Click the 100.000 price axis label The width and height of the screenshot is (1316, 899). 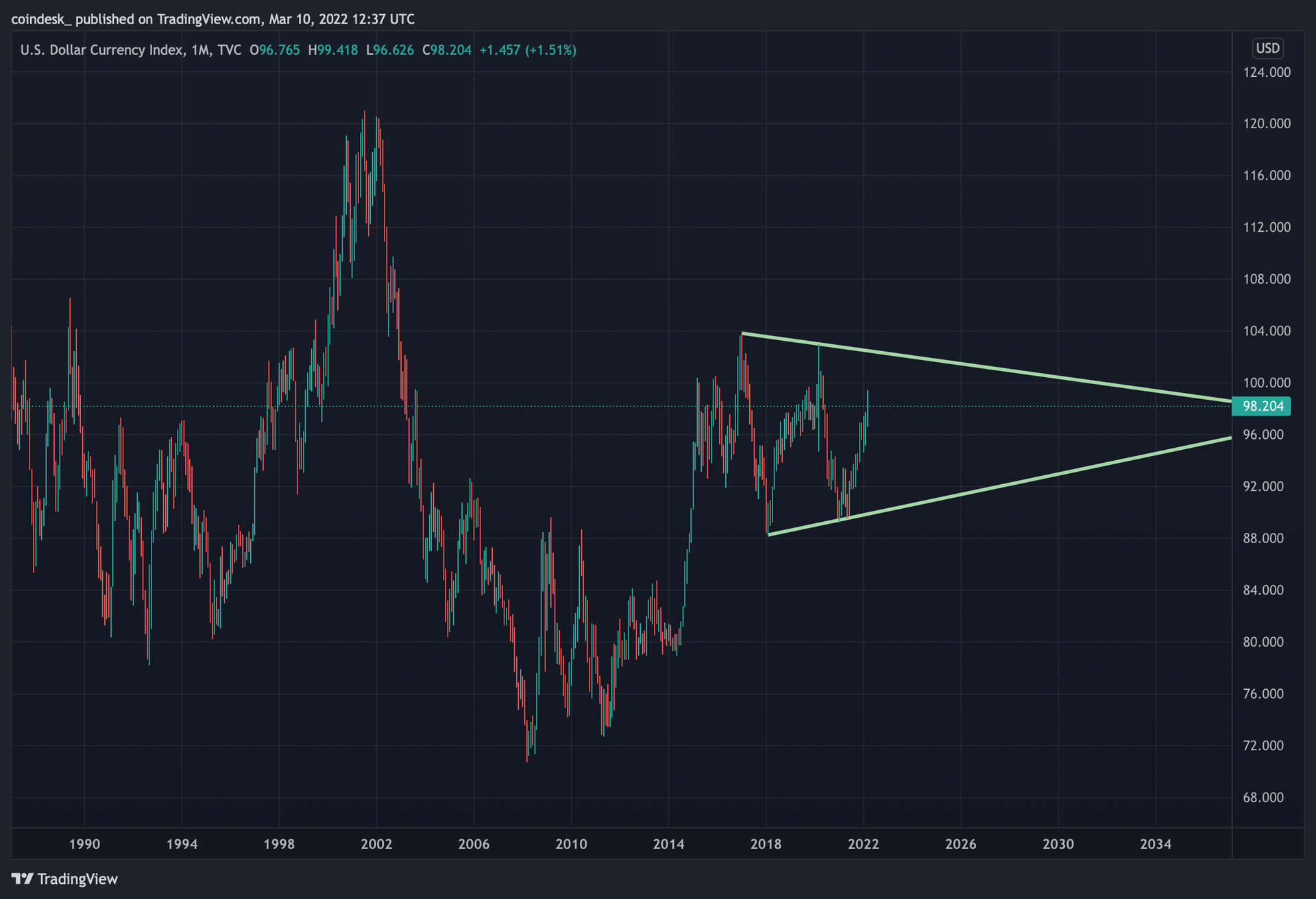tap(1267, 383)
